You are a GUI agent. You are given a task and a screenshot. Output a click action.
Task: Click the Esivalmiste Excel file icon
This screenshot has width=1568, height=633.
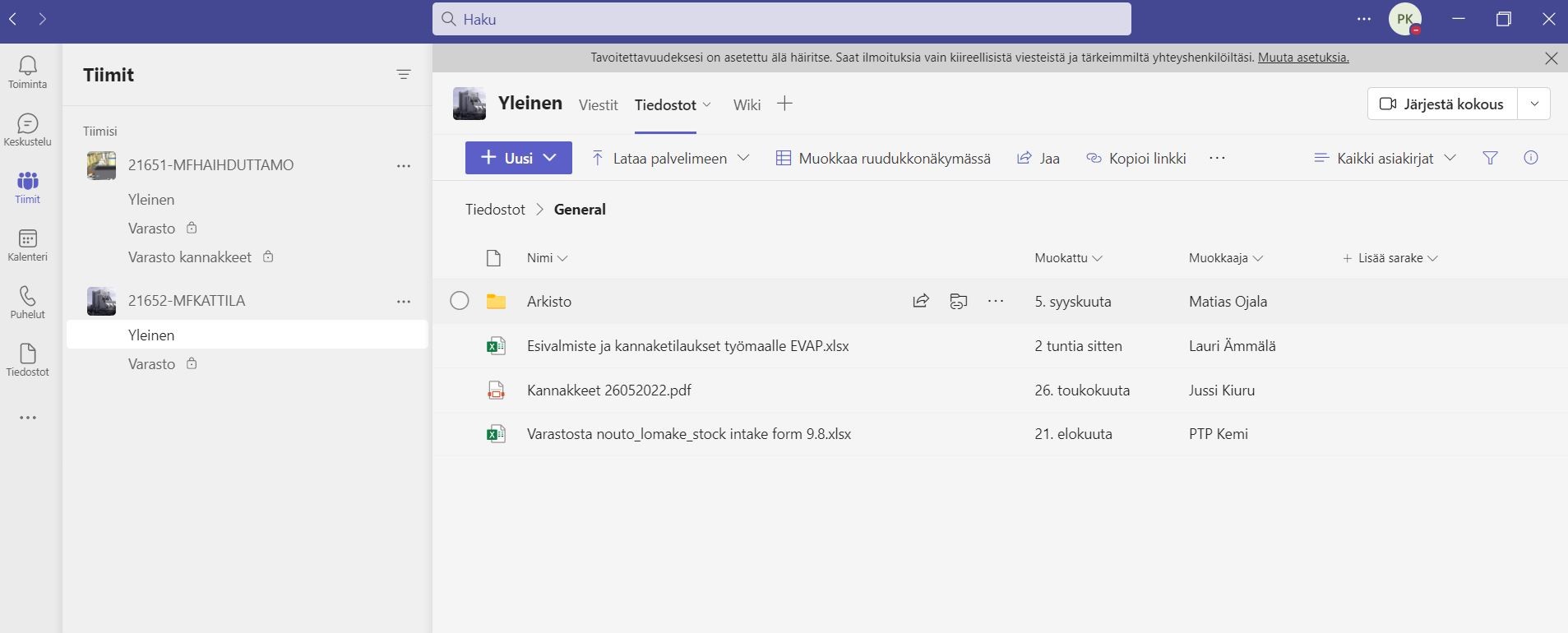(496, 346)
